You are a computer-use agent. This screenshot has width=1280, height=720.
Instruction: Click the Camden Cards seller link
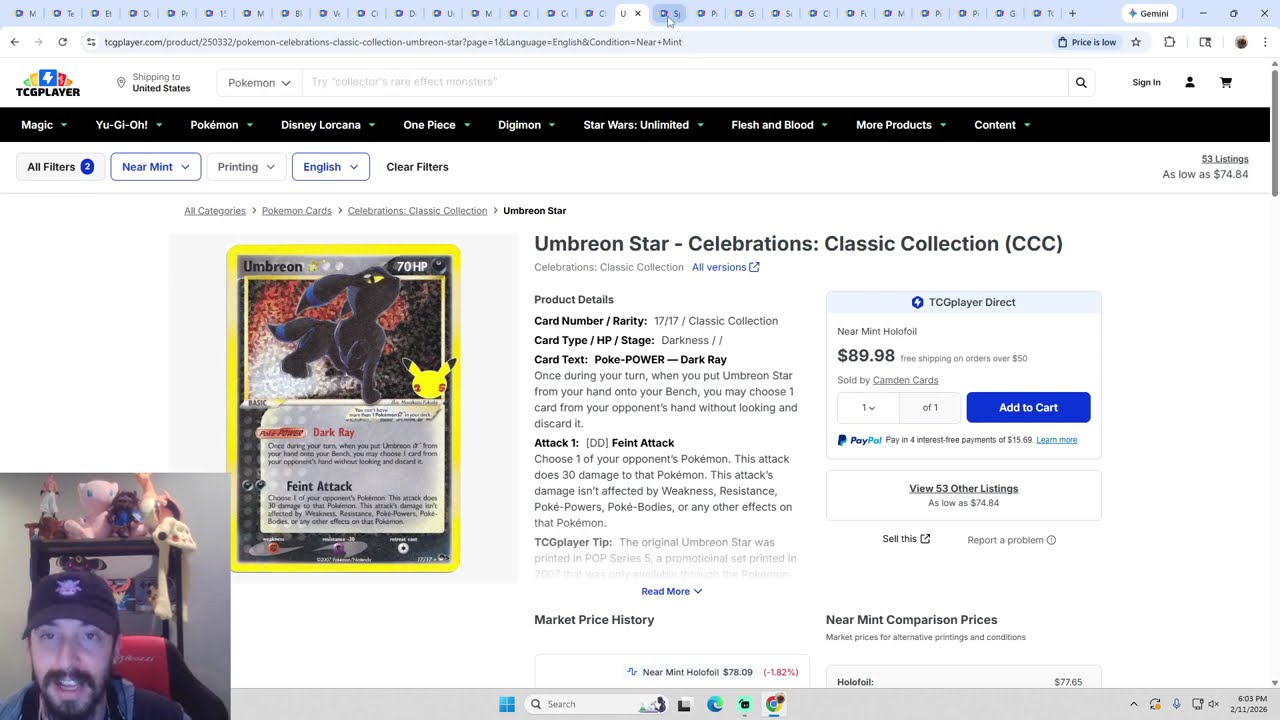coord(905,380)
